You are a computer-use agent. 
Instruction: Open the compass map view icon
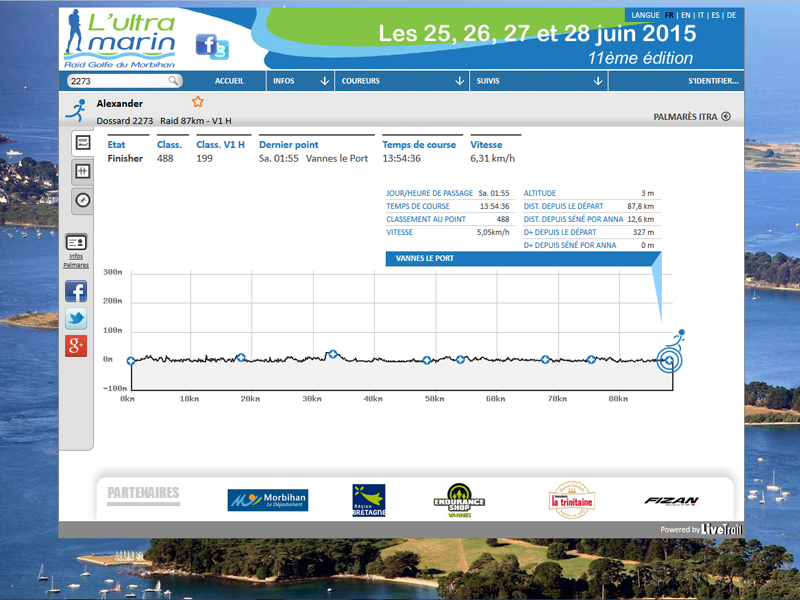(83, 200)
